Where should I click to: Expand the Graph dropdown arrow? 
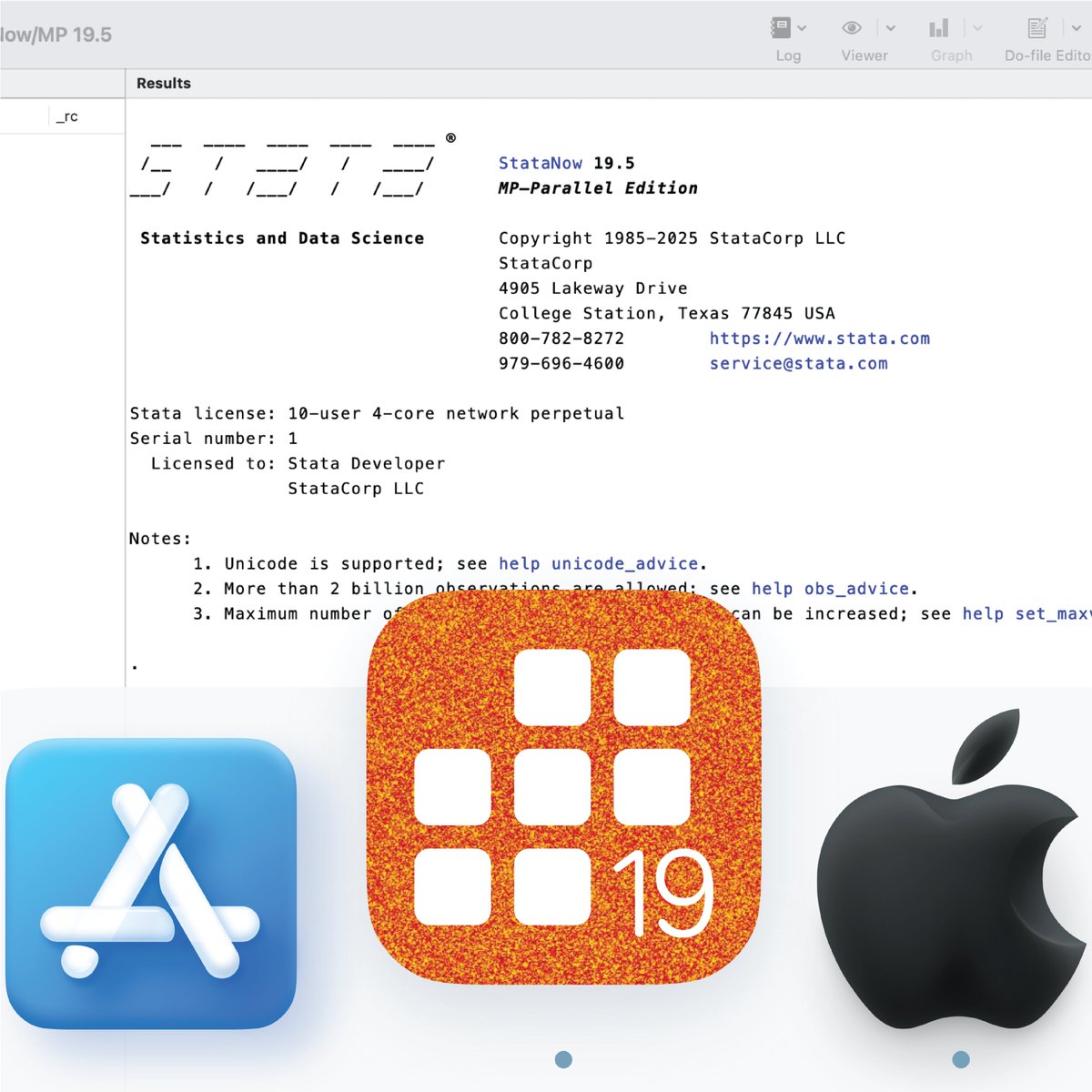point(977,28)
